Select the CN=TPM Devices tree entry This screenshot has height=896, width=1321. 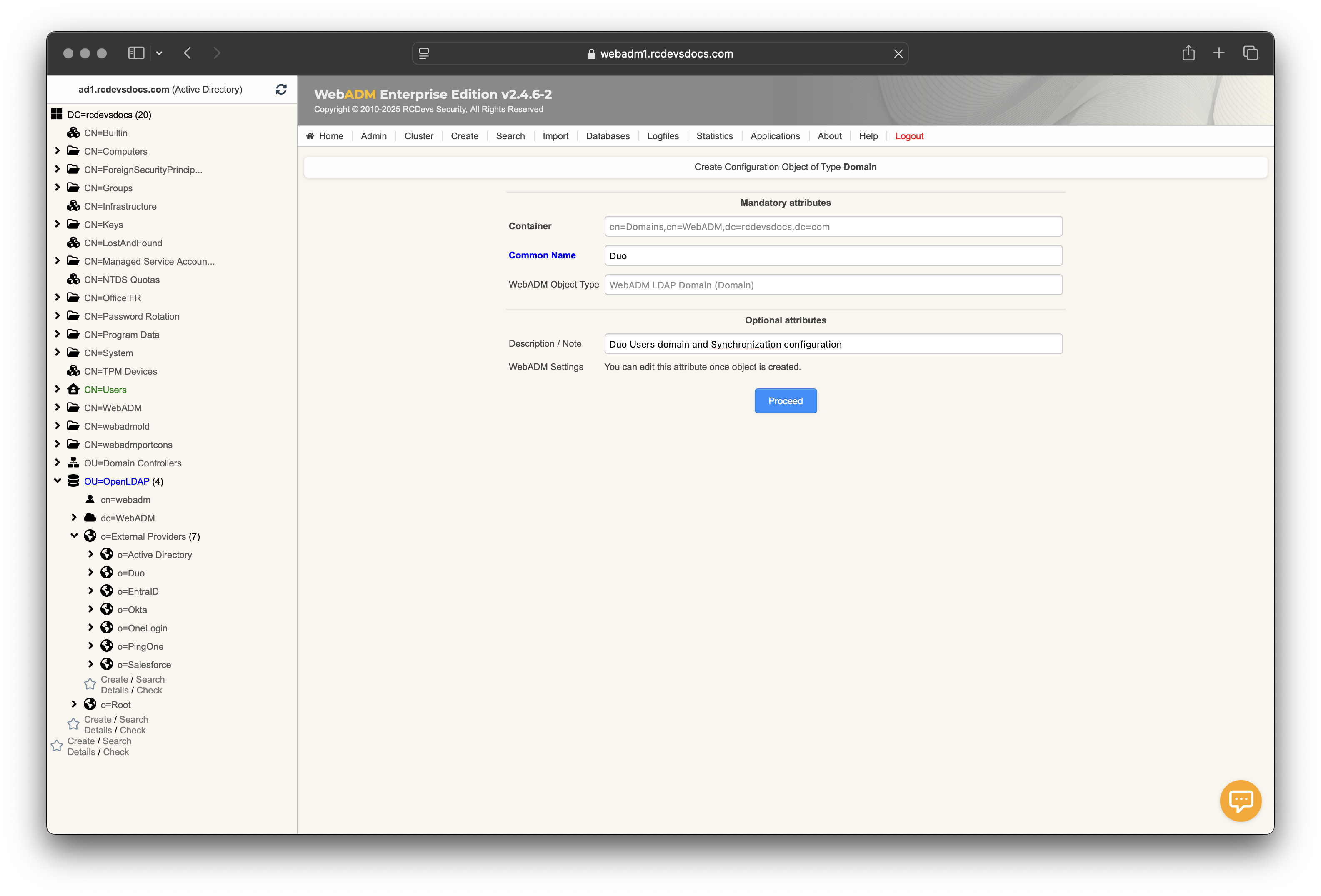(120, 371)
